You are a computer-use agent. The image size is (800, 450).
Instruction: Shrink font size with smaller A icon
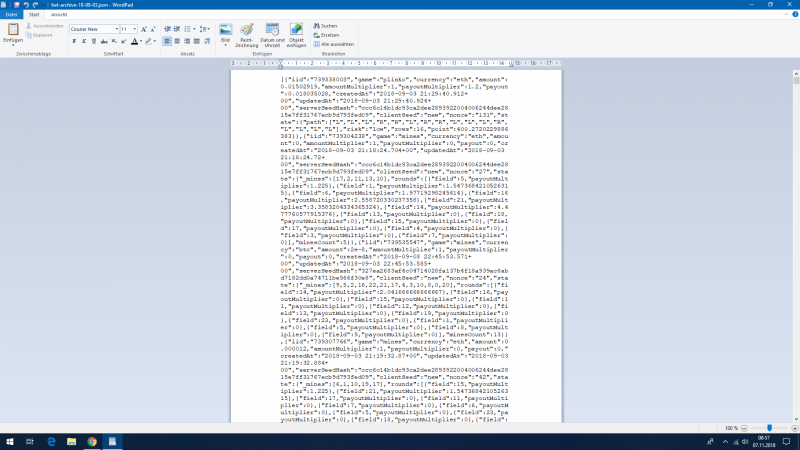(x=153, y=29)
